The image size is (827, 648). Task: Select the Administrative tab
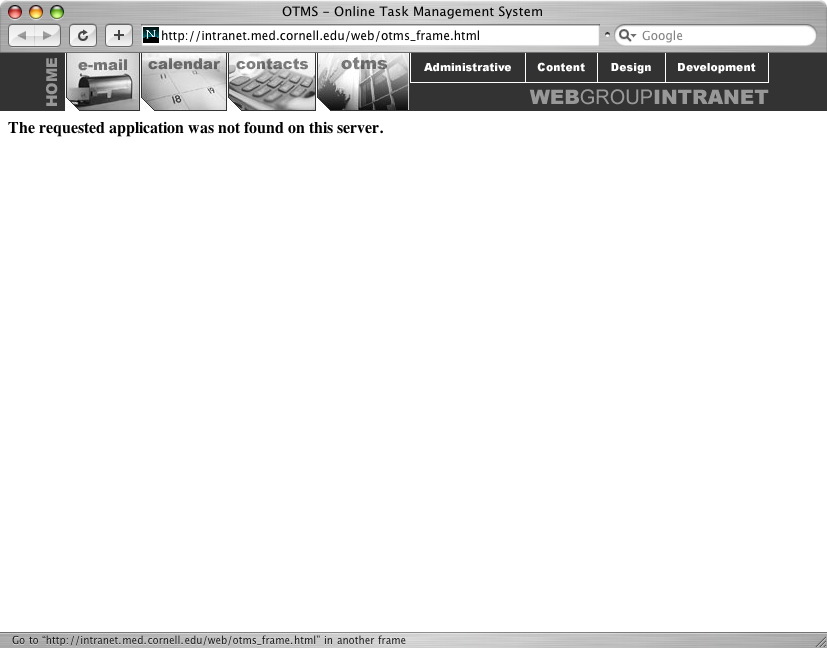click(467, 68)
